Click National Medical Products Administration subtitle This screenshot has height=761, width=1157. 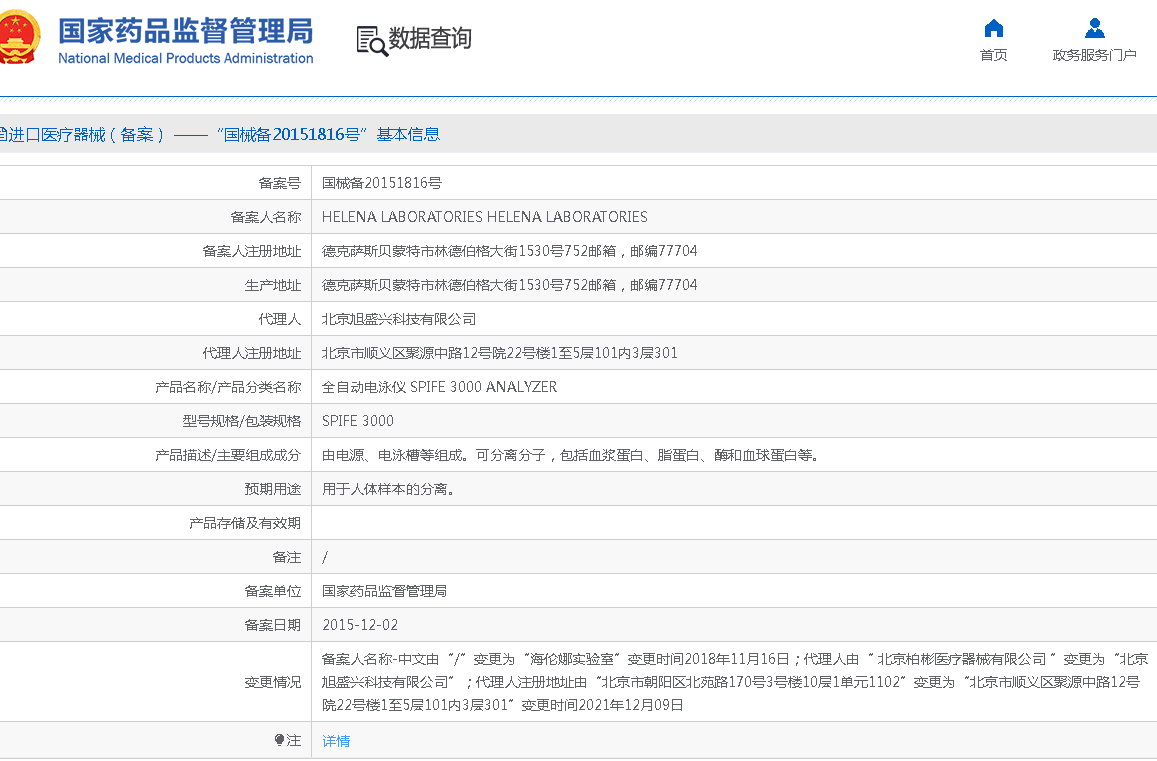click(x=185, y=58)
